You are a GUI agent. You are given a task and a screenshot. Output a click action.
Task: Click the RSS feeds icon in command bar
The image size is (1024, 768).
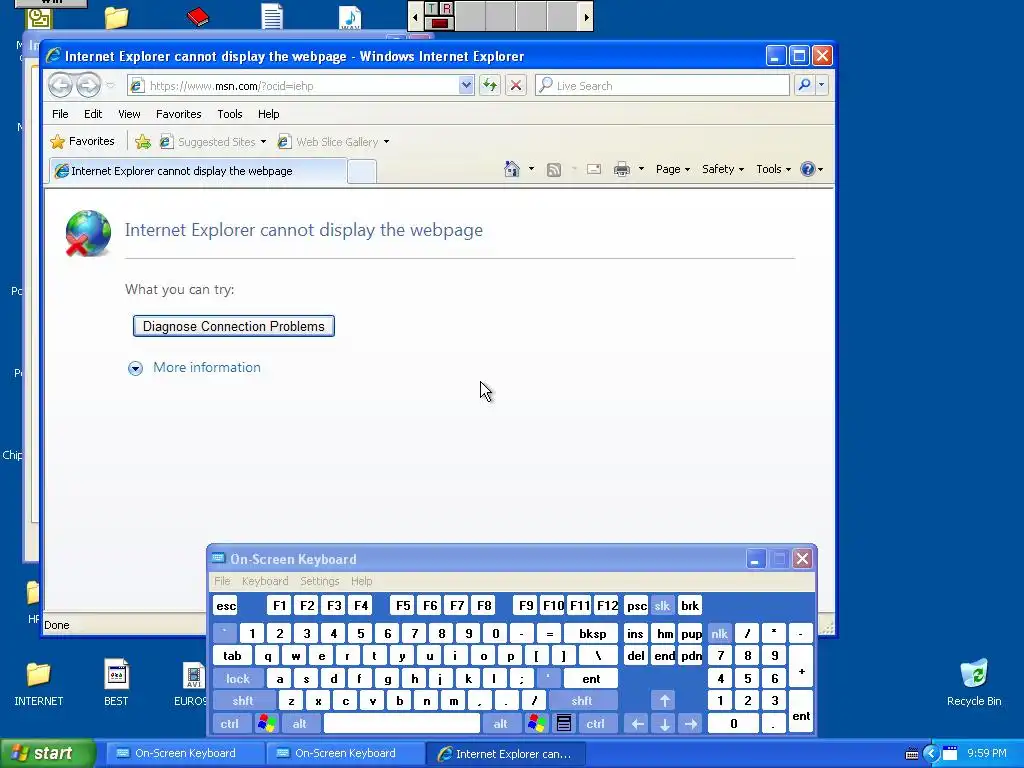554,170
